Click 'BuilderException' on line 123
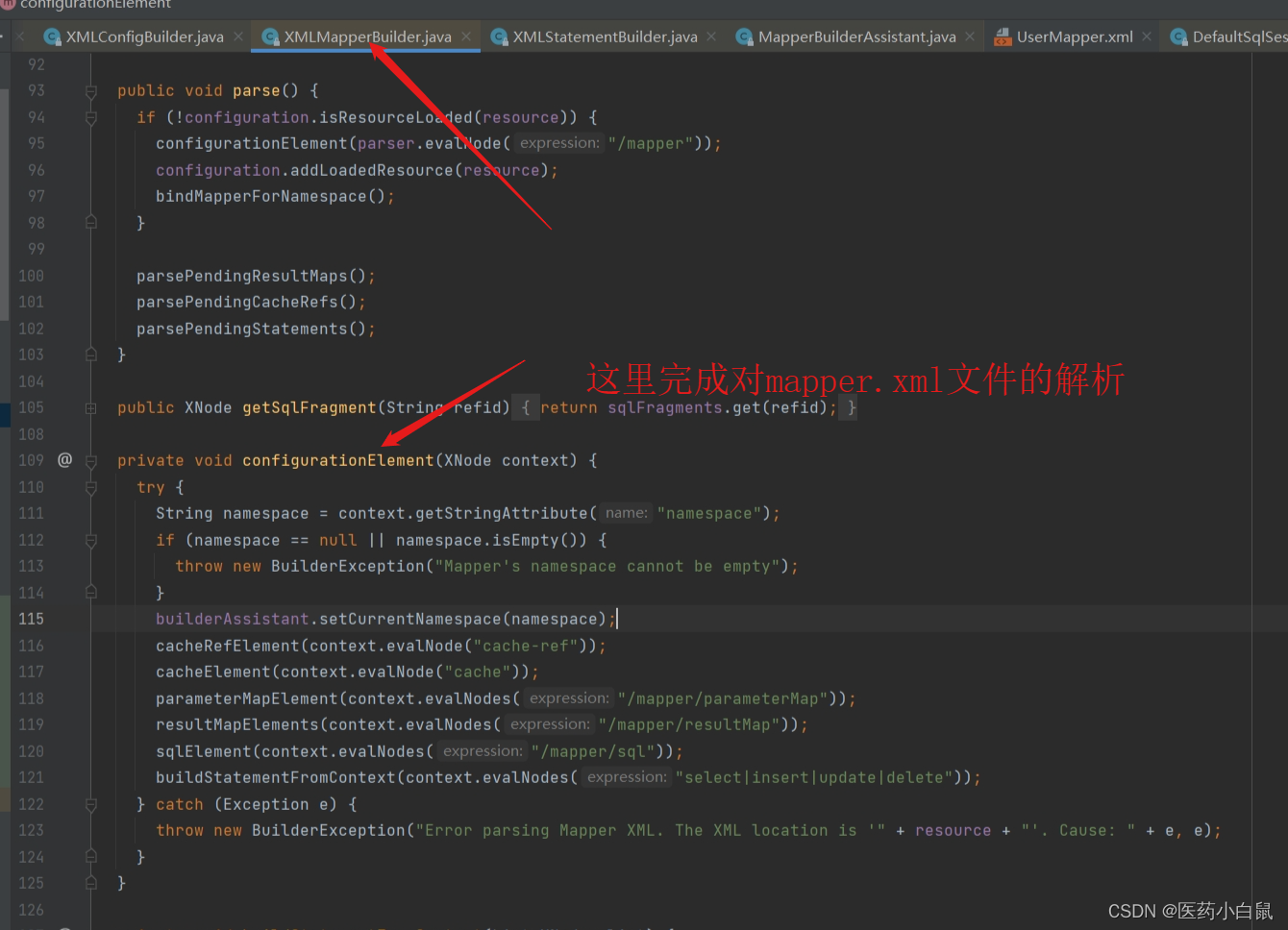Image resolution: width=1288 pixels, height=930 pixels. point(329,830)
